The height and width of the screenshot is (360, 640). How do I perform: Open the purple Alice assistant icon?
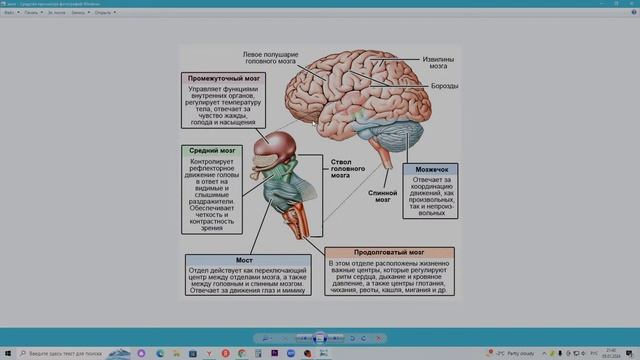click(141, 353)
